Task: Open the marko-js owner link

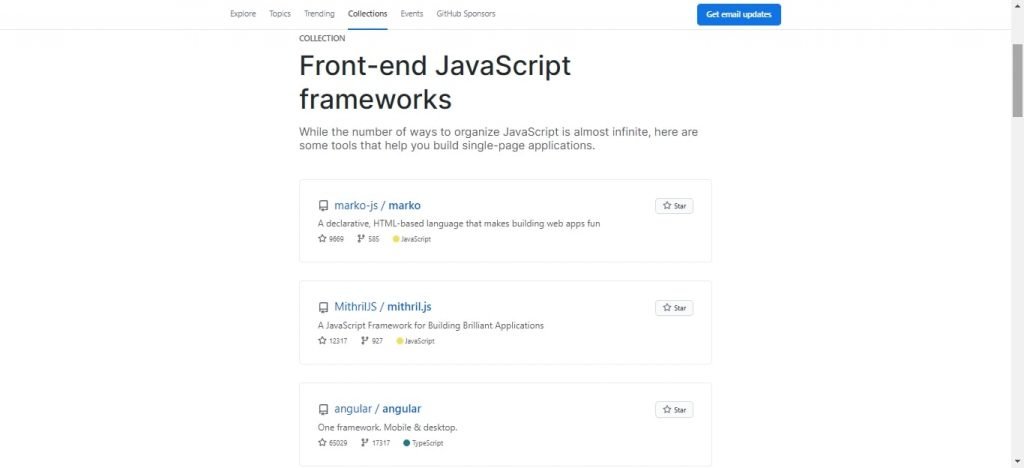Action: 356,206
